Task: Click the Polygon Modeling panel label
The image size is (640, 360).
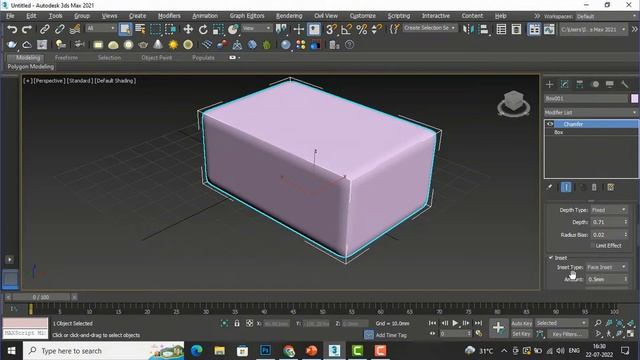Action: [x=31, y=67]
